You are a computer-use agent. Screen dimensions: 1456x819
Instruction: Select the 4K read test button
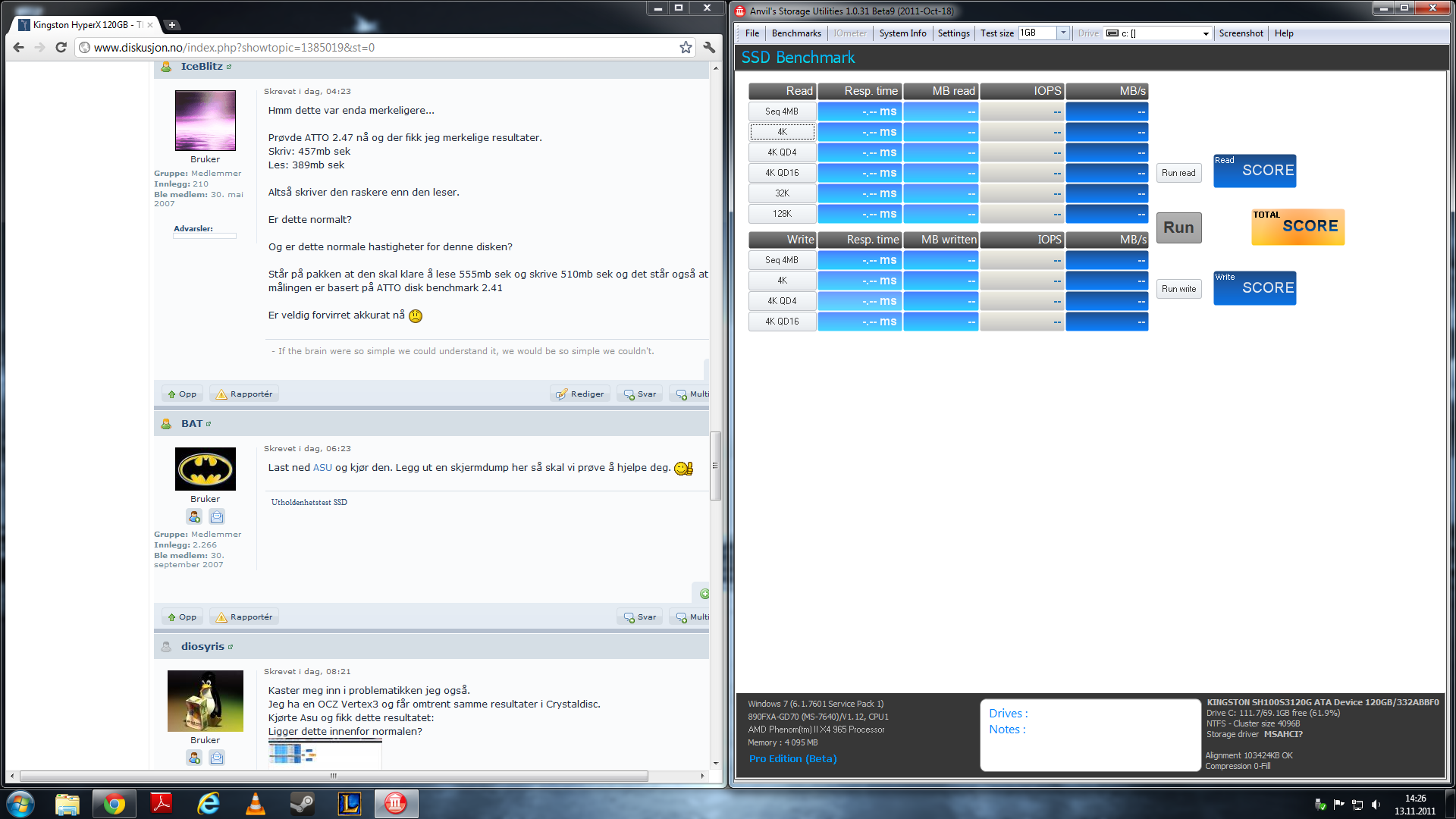782,132
